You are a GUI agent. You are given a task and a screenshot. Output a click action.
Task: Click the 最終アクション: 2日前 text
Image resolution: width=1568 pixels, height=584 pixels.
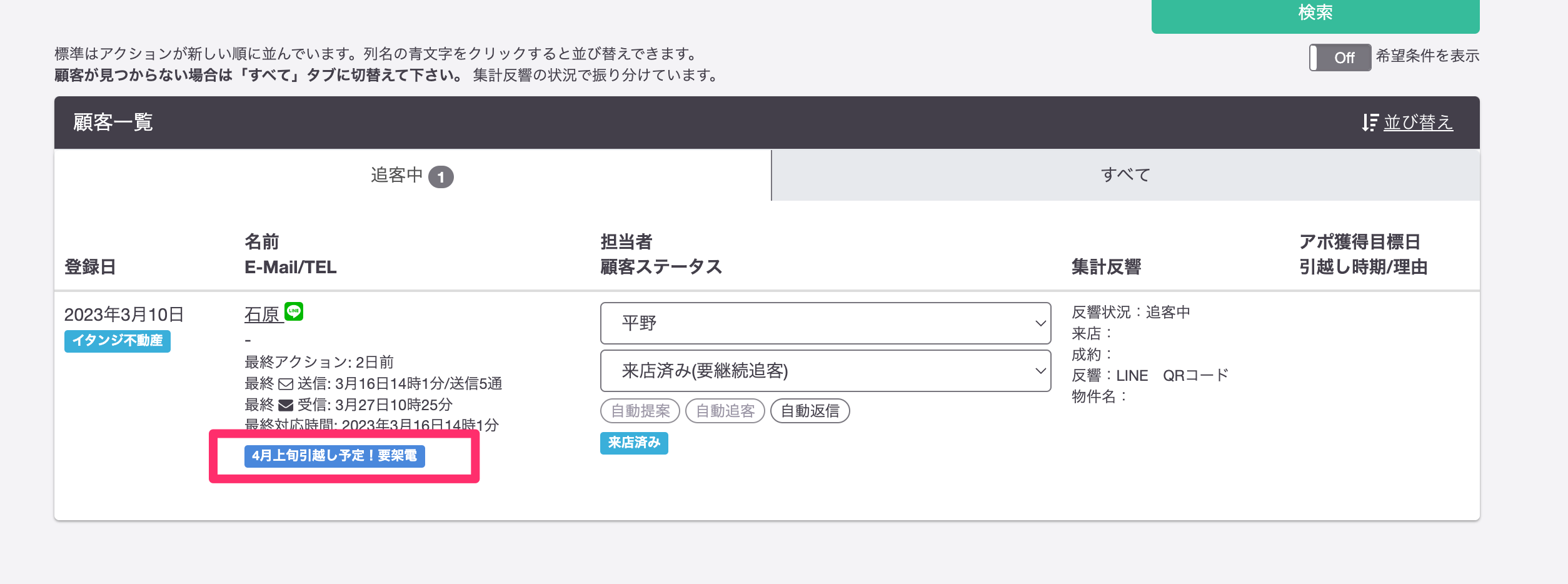pos(319,362)
